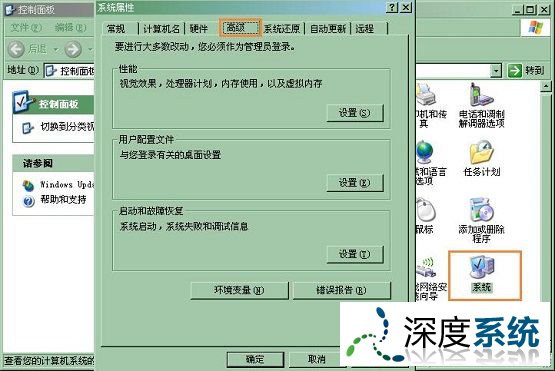The image size is (555, 371).
Task: Click the 后退 back arrow icon
Action: [16, 49]
